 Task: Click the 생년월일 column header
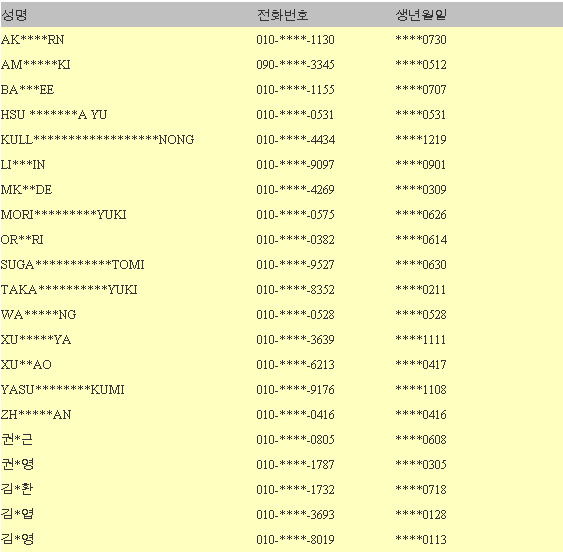pyautogui.click(x=421, y=15)
